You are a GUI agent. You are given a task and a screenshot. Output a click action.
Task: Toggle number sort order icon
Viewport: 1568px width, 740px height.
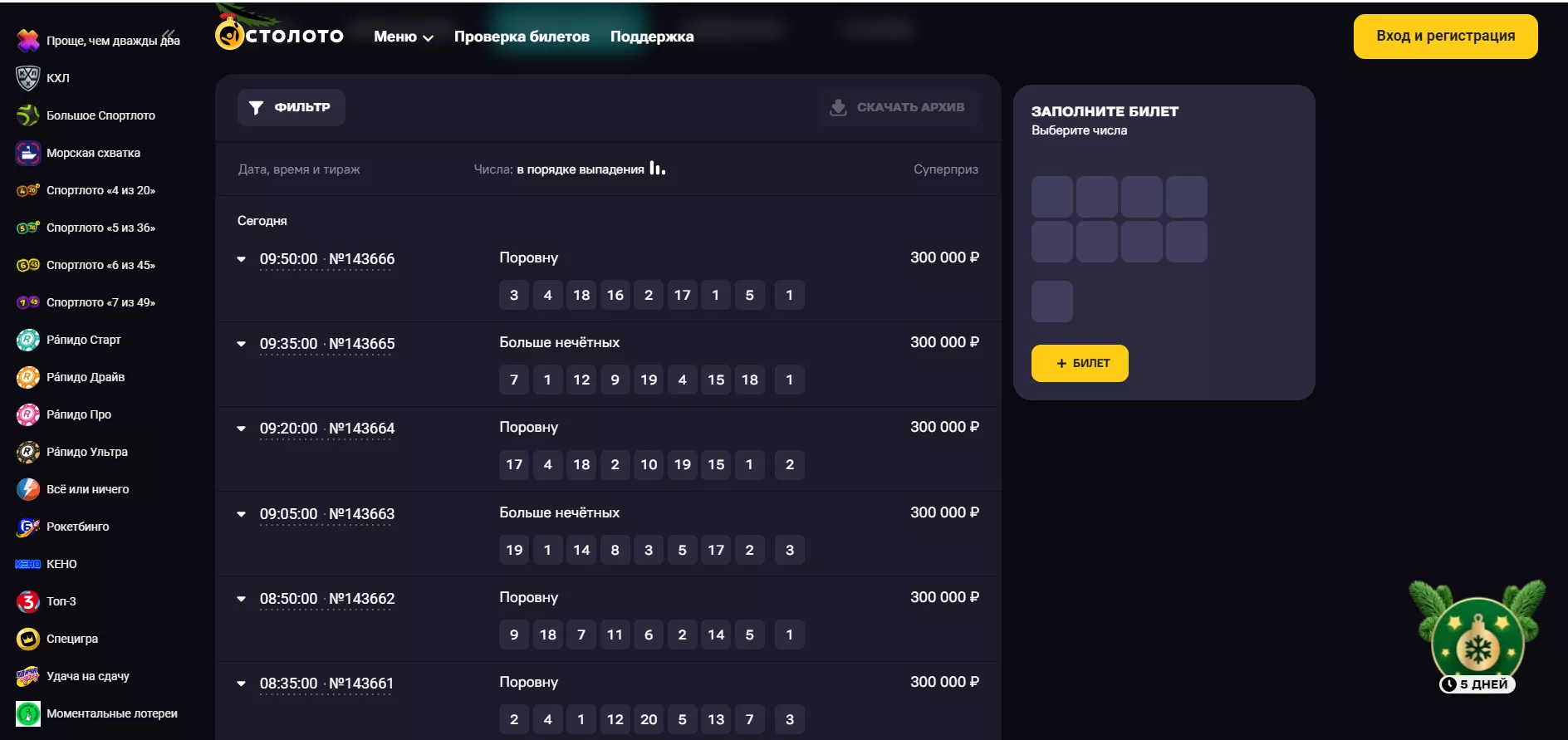pyautogui.click(x=657, y=169)
